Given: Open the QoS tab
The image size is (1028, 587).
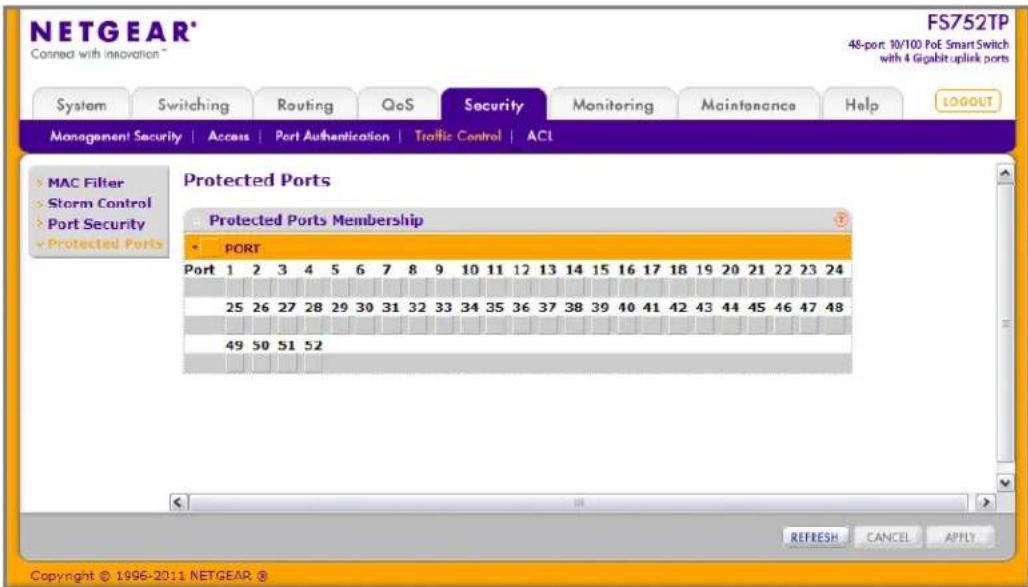Looking at the screenshot, I should 398,105.
